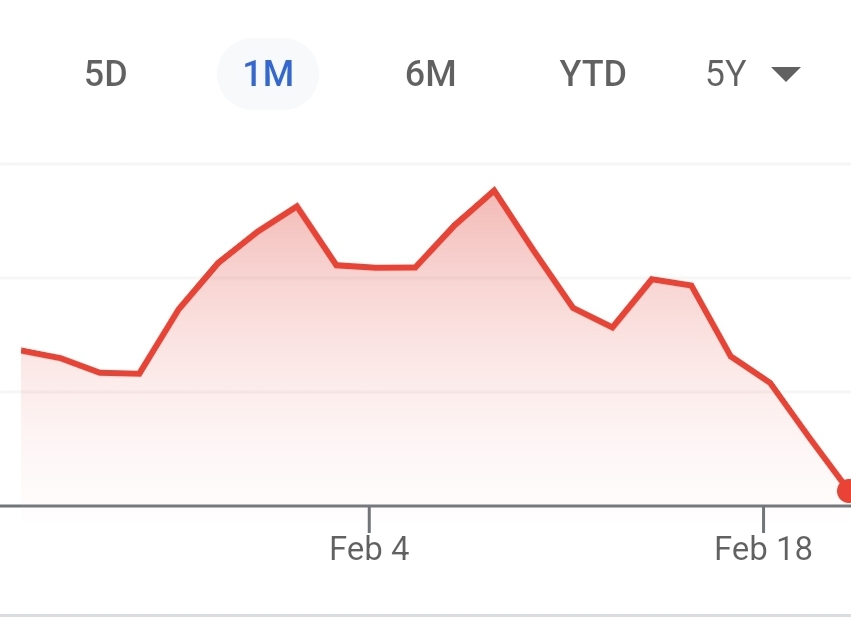Image resolution: width=851 pixels, height=633 pixels.
Task: Click the gray x-axis baseline under the chart
Action: coord(426,506)
